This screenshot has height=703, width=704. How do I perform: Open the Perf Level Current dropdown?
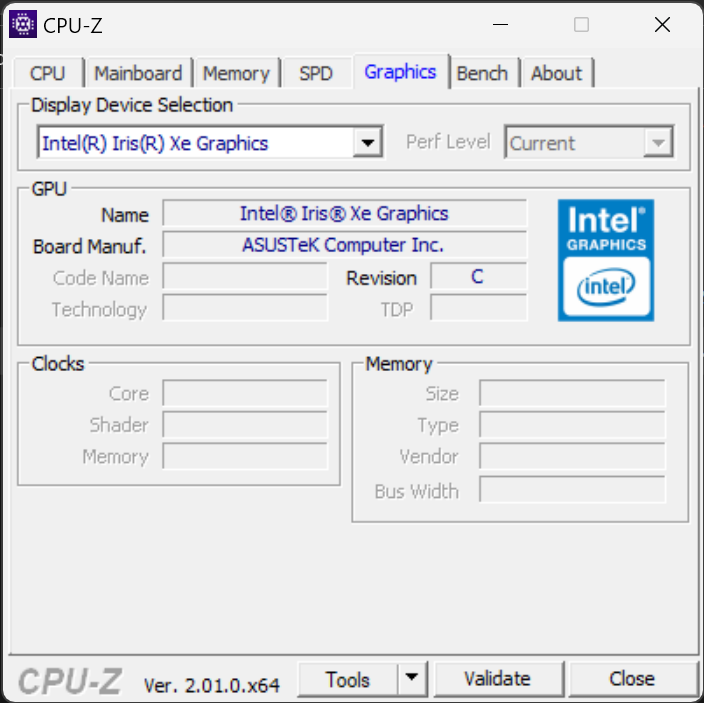coord(589,142)
